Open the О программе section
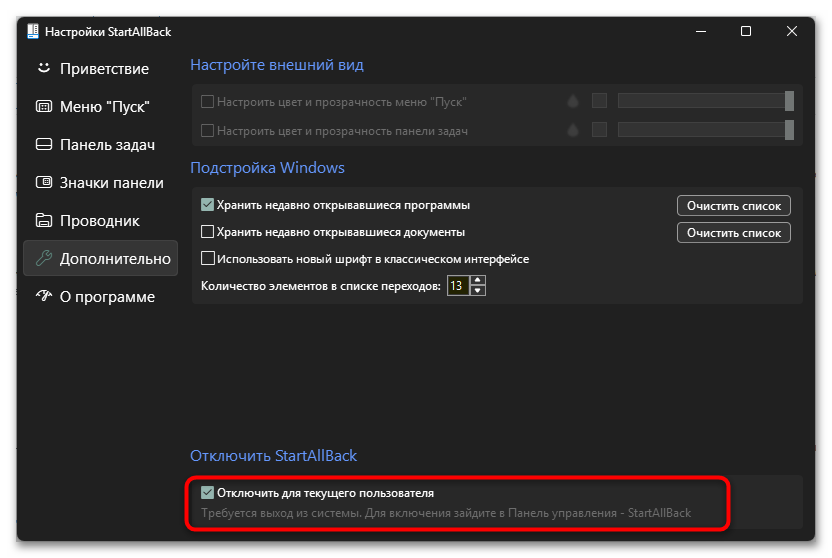The width and height of the screenshot is (832, 558). point(100,297)
